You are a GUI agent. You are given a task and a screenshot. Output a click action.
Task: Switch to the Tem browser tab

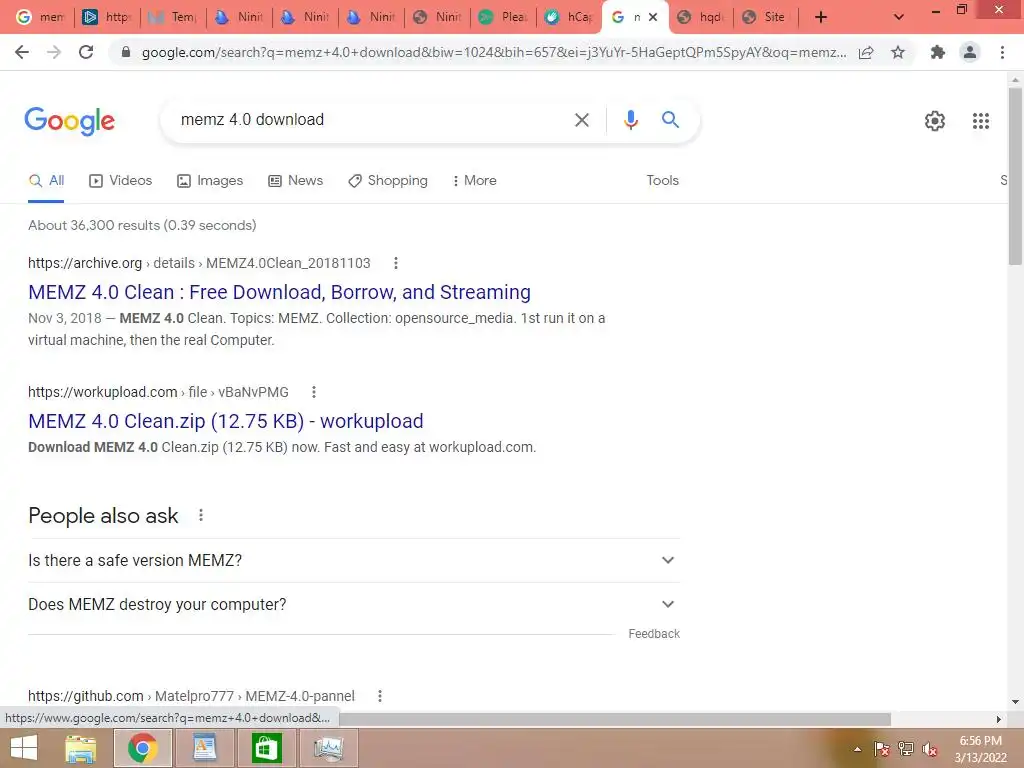pyautogui.click(x=173, y=18)
